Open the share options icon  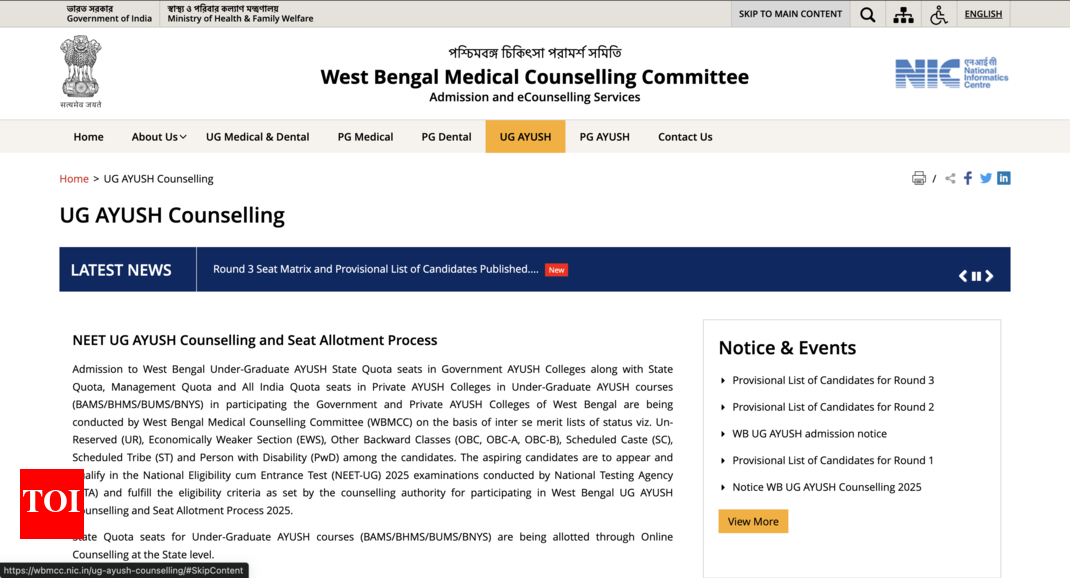point(949,177)
